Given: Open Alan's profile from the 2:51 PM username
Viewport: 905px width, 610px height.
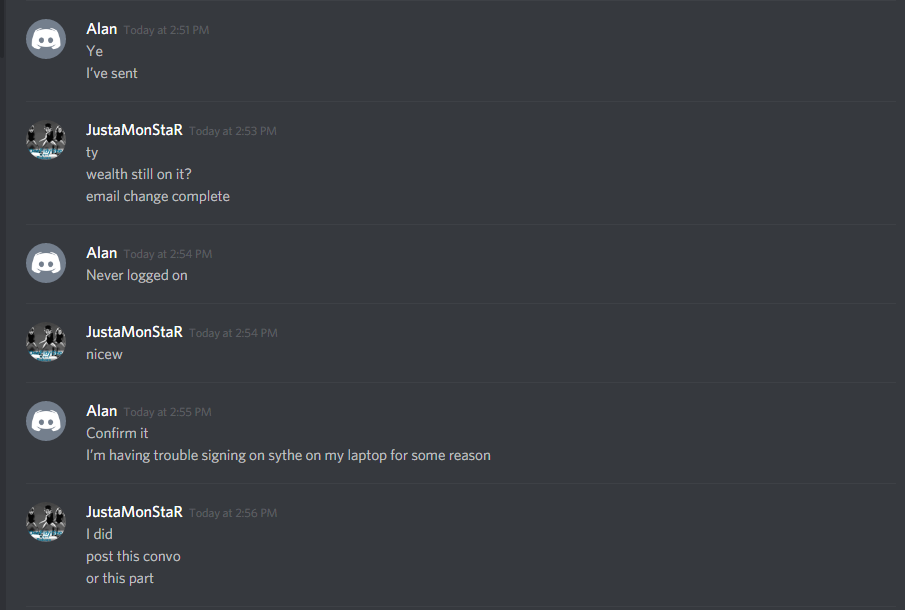Looking at the screenshot, I should [102, 29].
